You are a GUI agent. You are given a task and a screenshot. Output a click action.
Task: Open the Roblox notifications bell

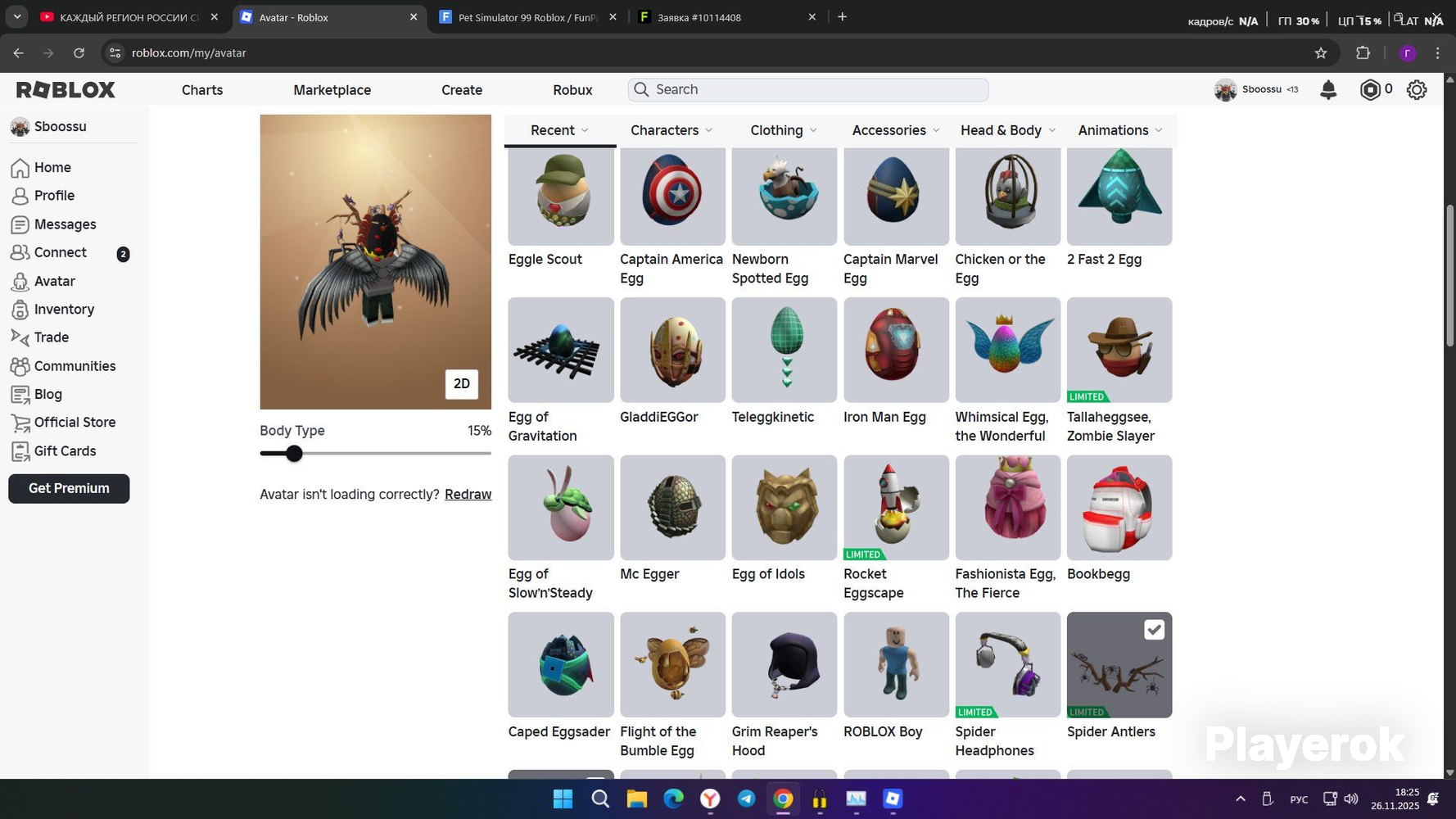[1328, 90]
